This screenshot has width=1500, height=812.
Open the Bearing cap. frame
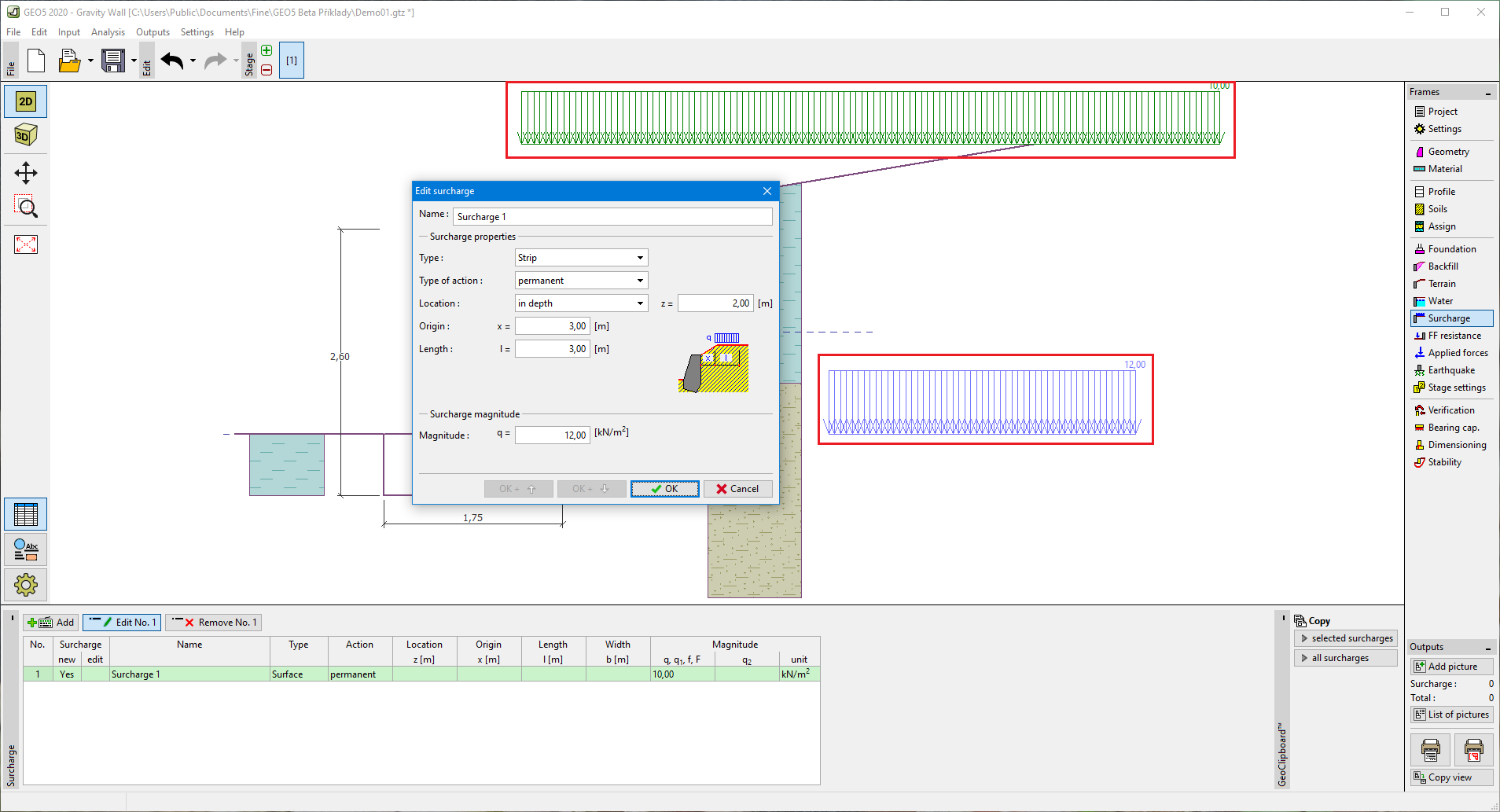[1453, 428]
